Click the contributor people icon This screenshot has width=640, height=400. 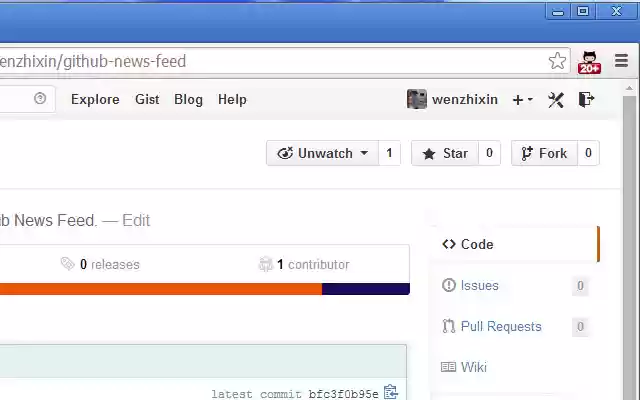click(x=265, y=264)
